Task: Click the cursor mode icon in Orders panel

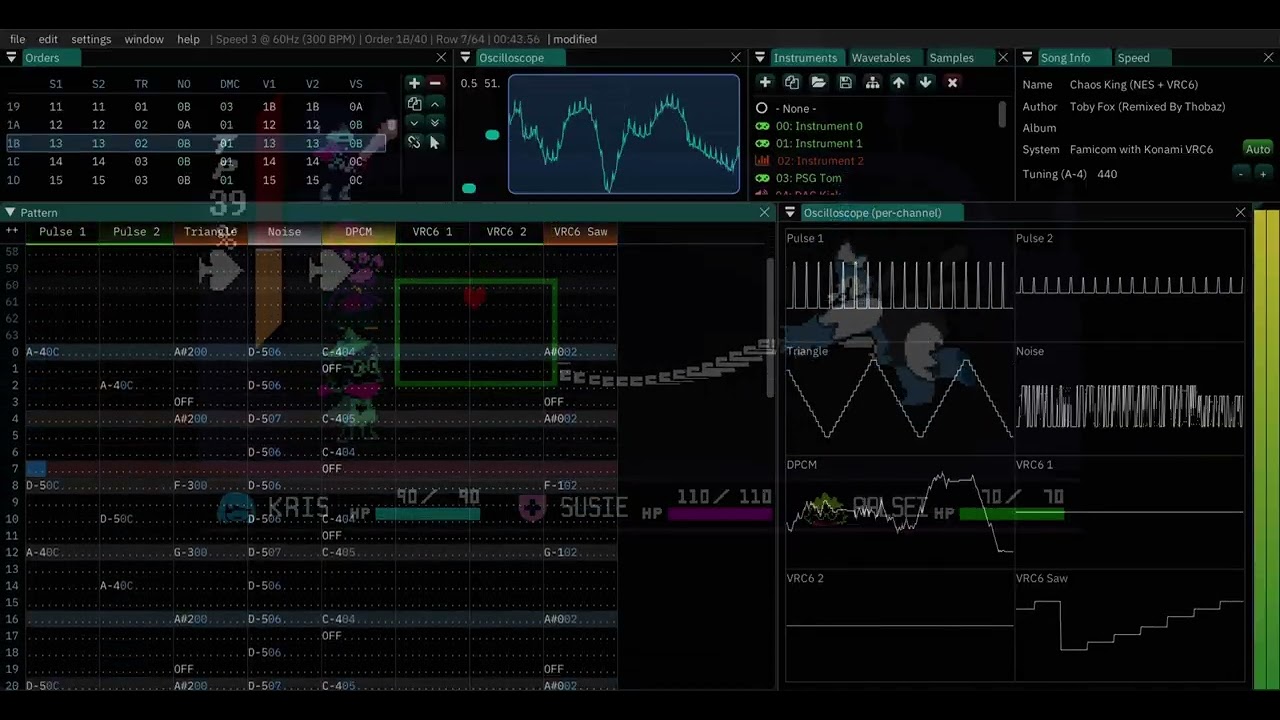Action: (x=435, y=142)
